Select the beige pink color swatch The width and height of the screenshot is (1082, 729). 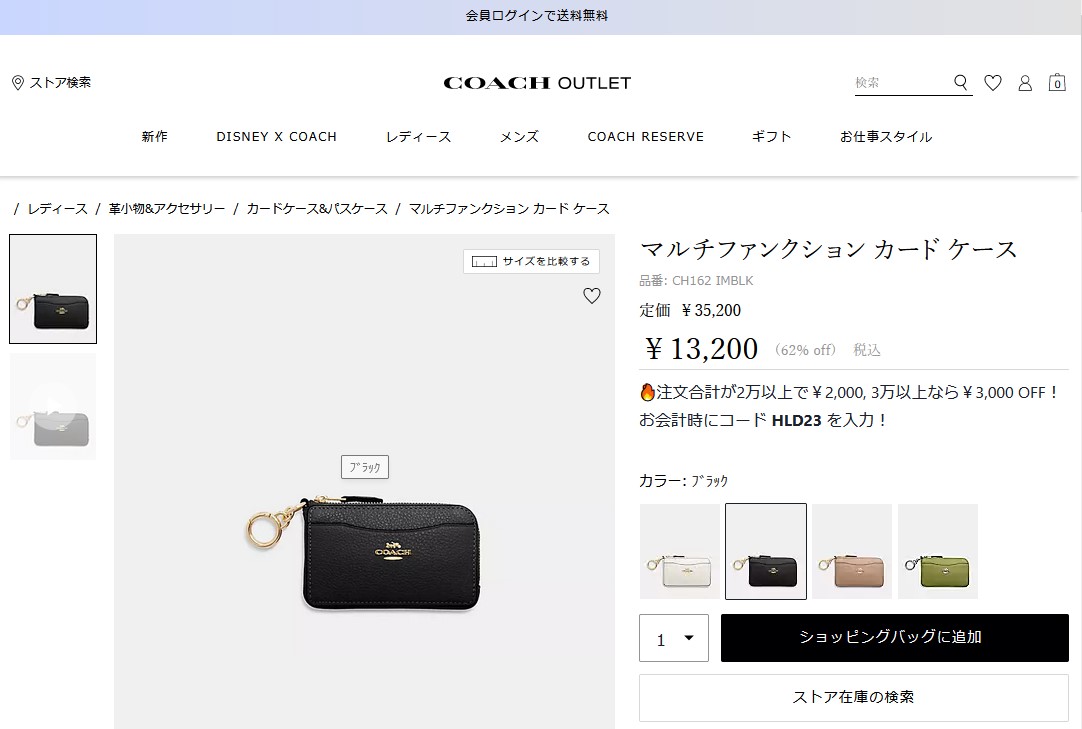tap(852, 551)
